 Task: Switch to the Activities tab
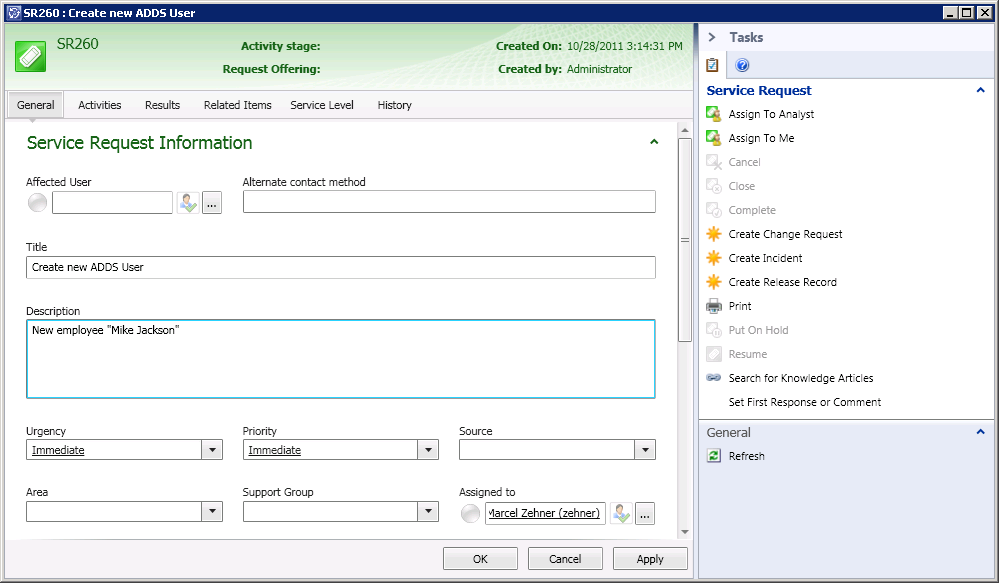[100, 105]
